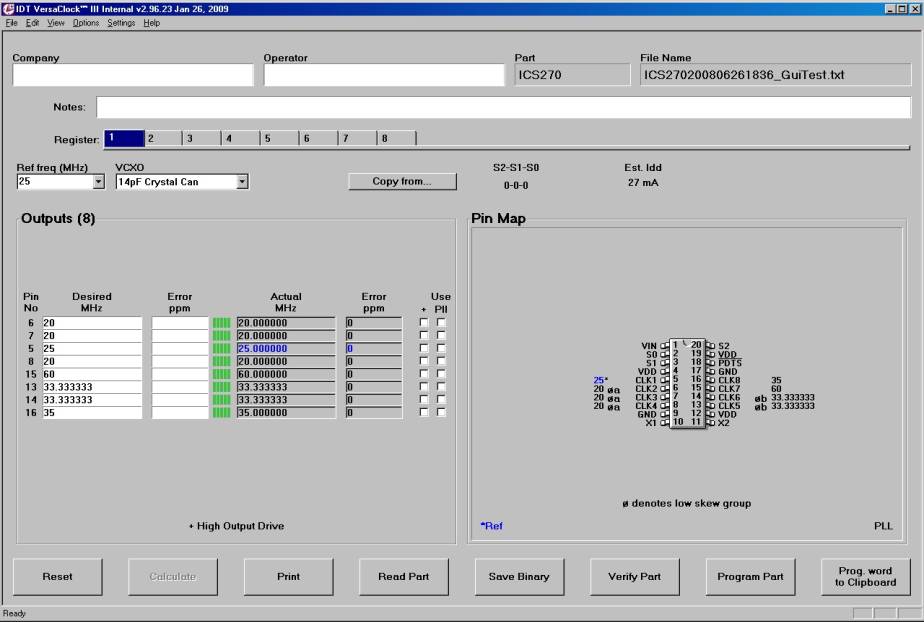Enable high output drive for pin 6
This screenshot has width=924, height=622.
(x=423, y=322)
